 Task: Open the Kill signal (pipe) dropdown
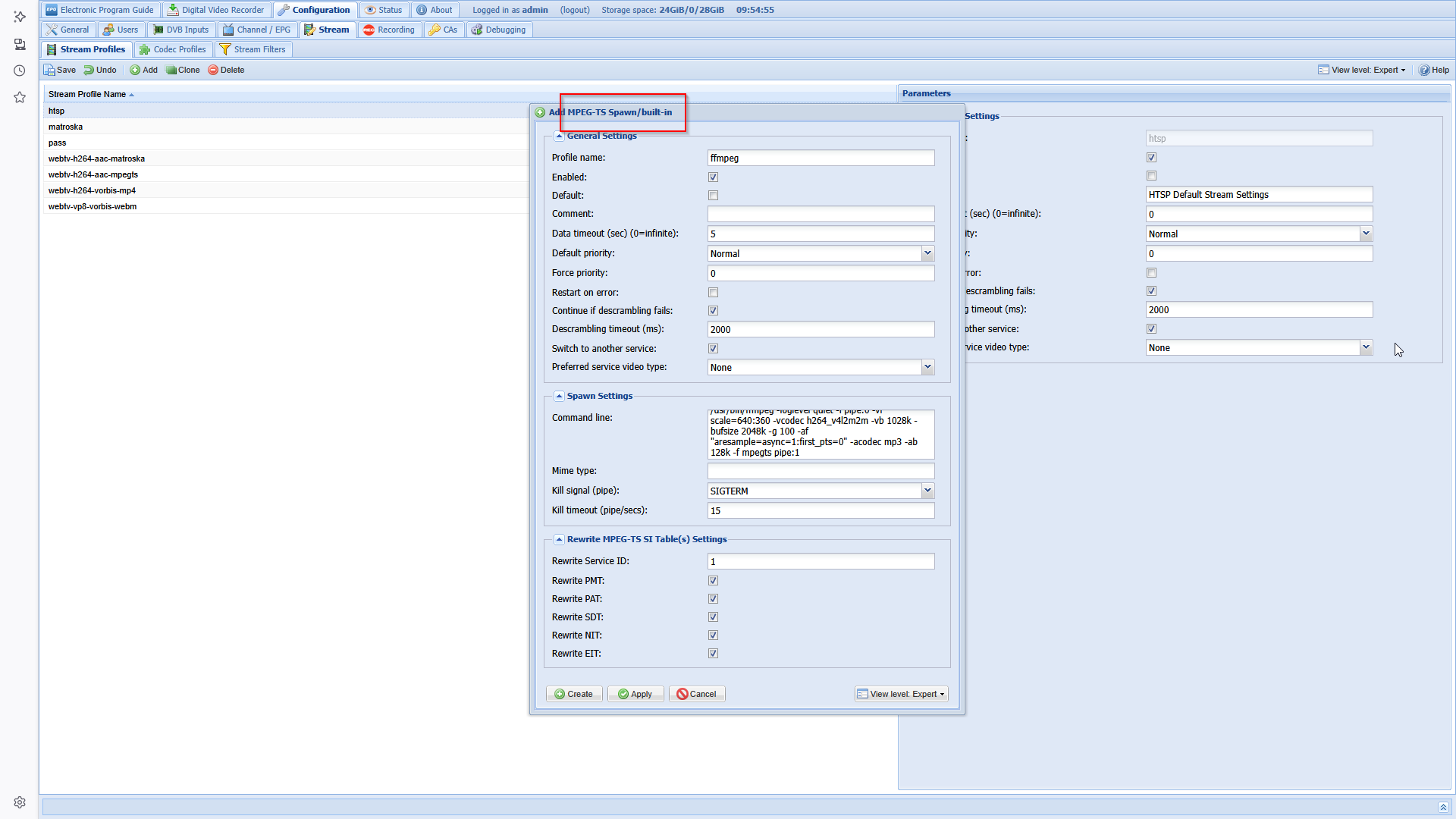(927, 491)
